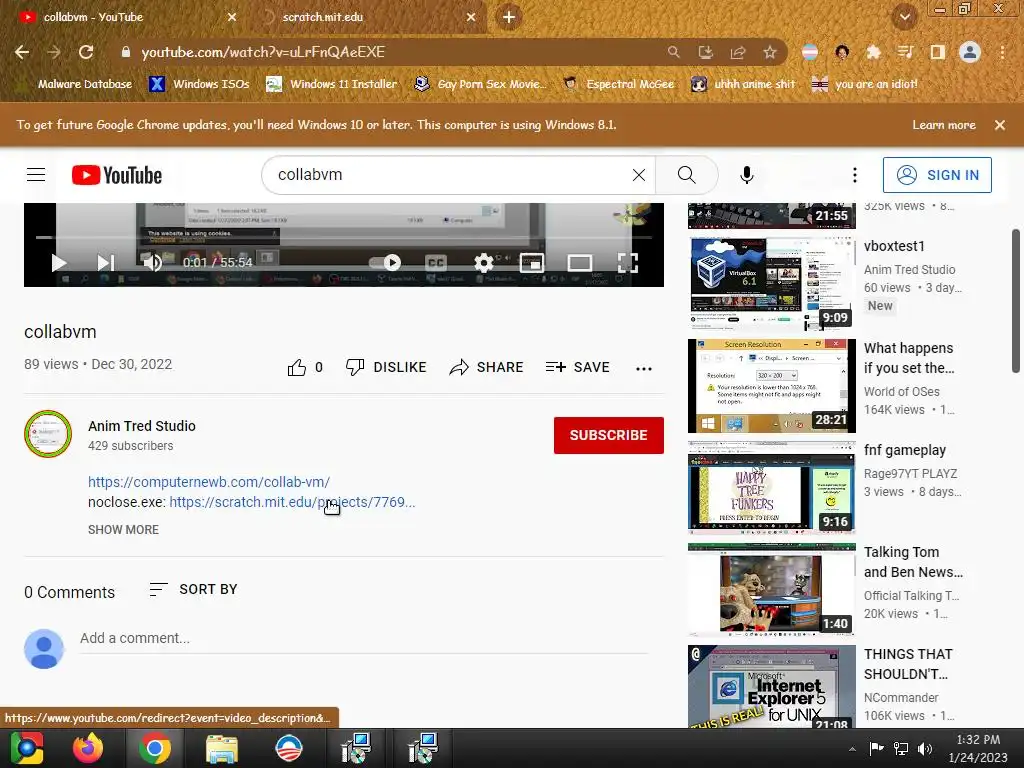The height and width of the screenshot is (768, 1024).
Task: Click the SHARE button
Action: click(x=487, y=368)
